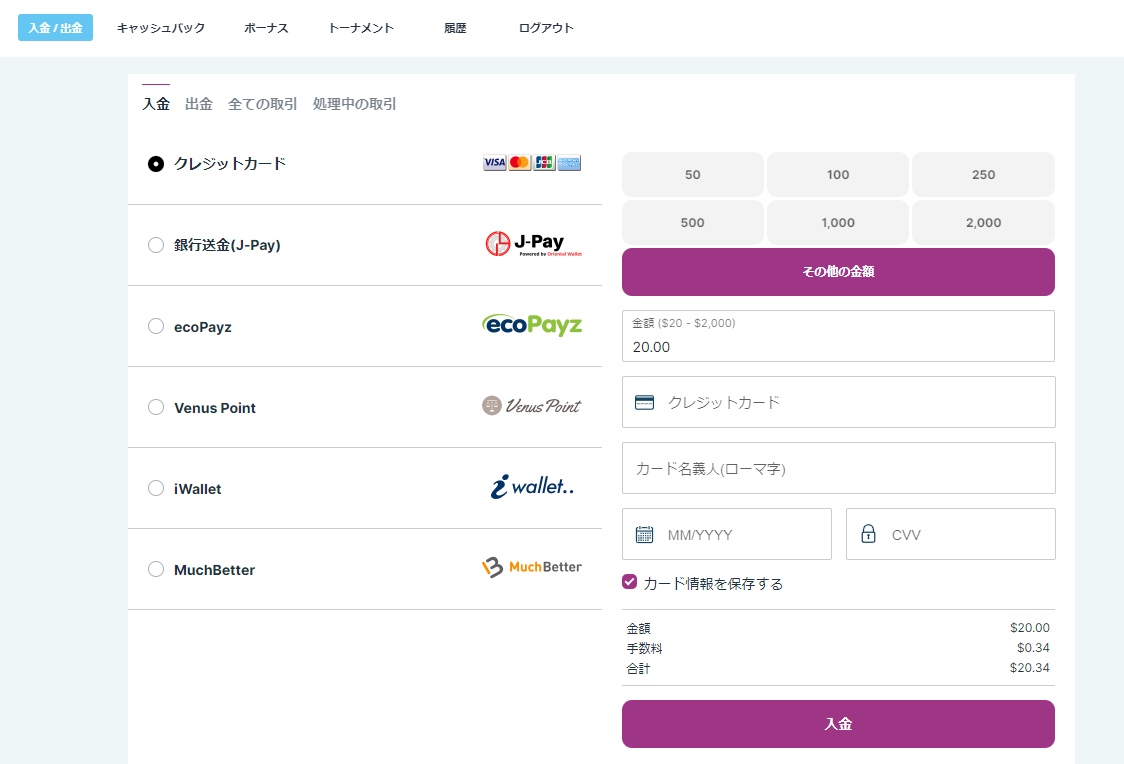This screenshot has height=764, width=1124.
Task: Click the MuchBetter logo
Action: click(x=531, y=567)
